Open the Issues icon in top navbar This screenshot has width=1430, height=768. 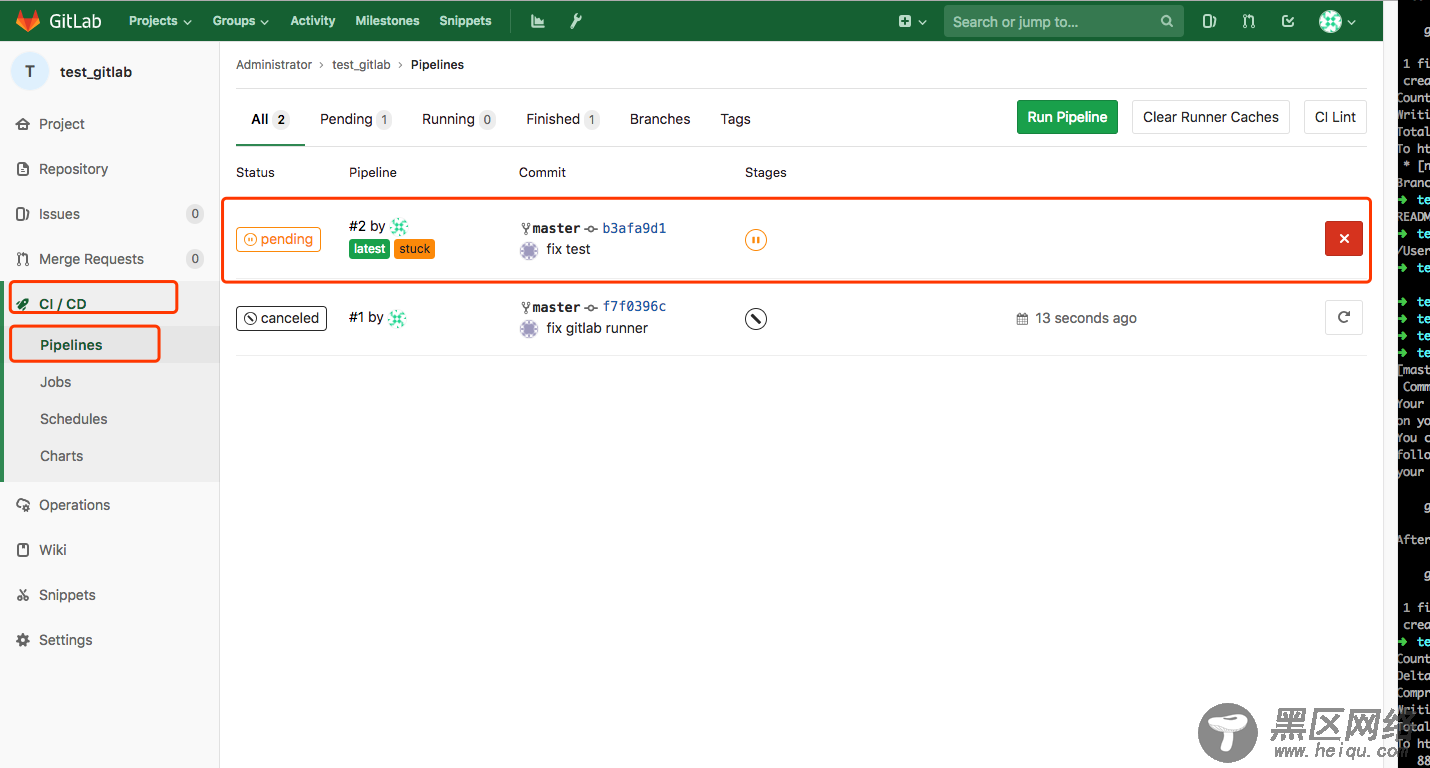click(x=1209, y=21)
